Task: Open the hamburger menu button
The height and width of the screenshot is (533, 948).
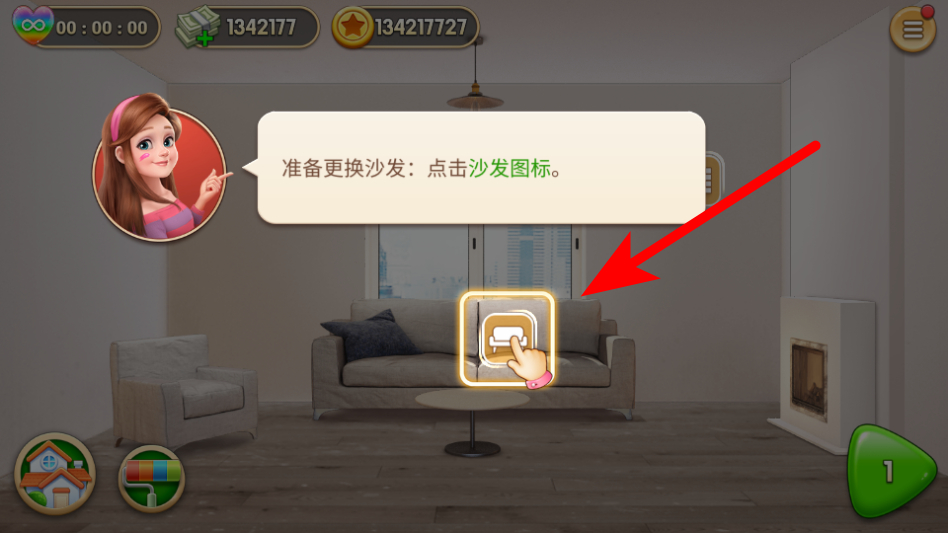Action: [x=912, y=28]
